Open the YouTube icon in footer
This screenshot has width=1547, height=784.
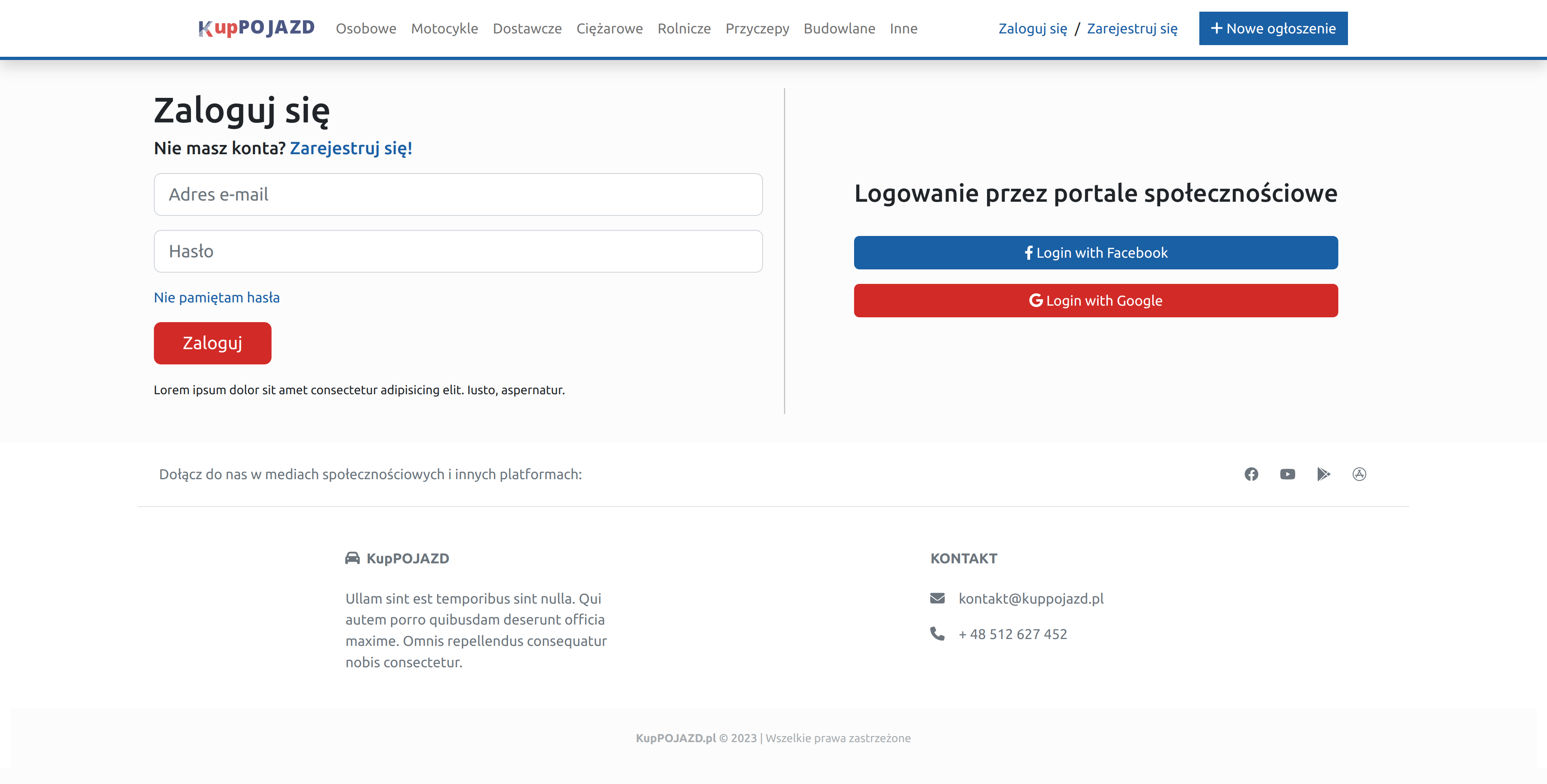[1287, 474]
